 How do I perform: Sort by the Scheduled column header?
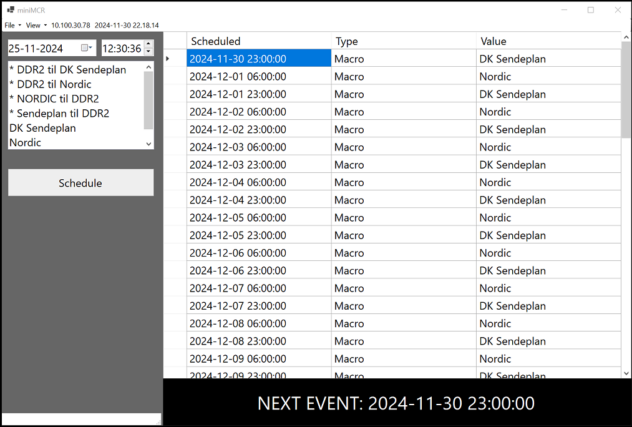(x=258, y=41)
